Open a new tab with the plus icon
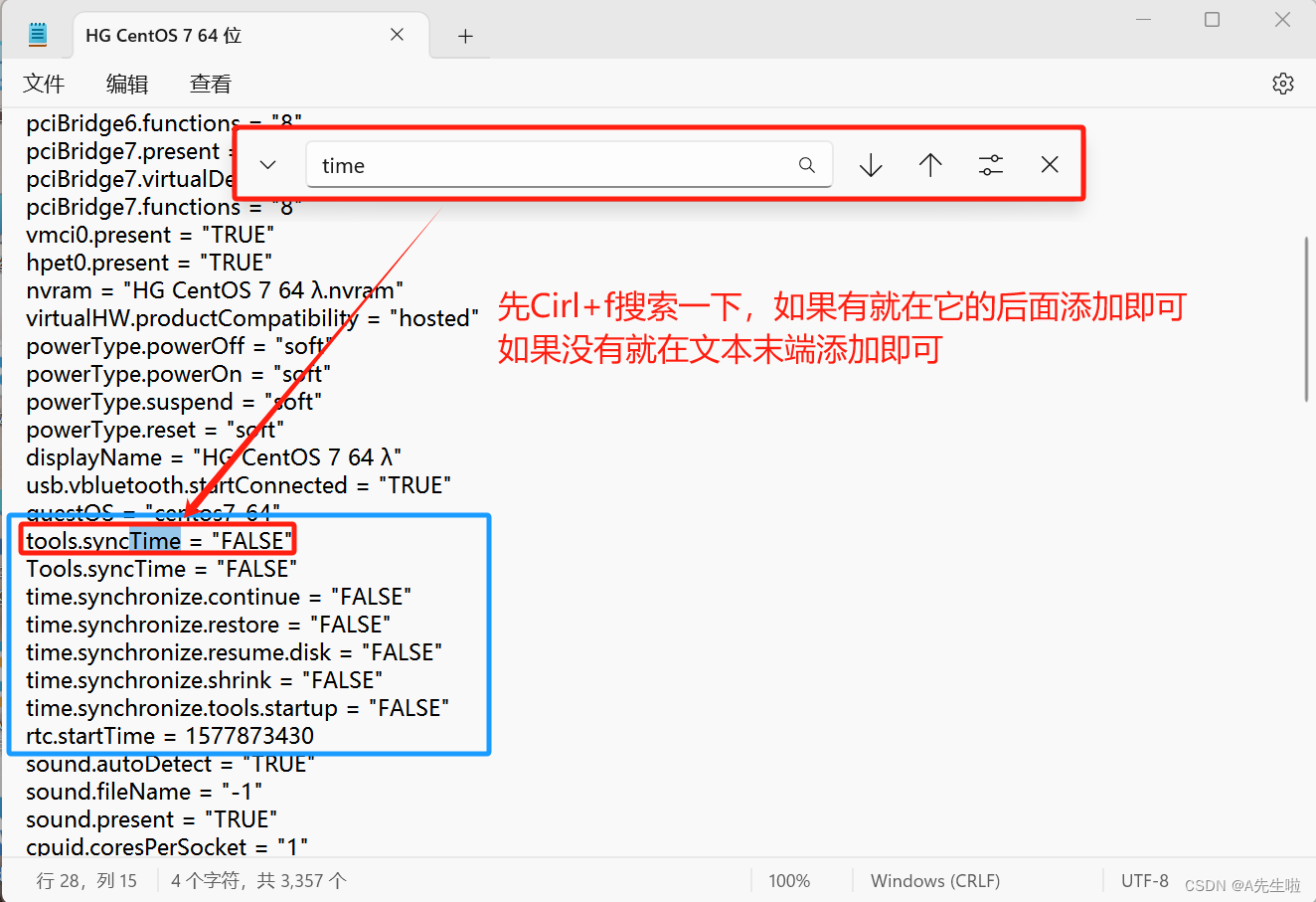The height and width of the screenshot is (902, 1316). 464,35
